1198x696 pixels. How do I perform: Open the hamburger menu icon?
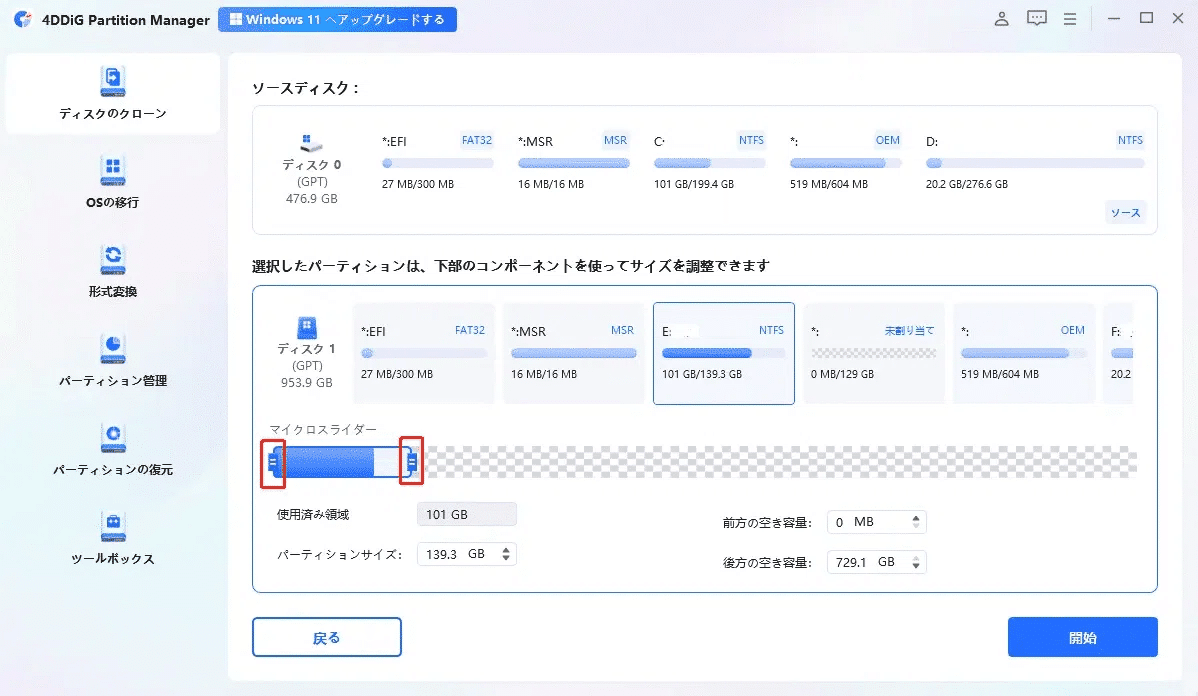point(1070,19)
